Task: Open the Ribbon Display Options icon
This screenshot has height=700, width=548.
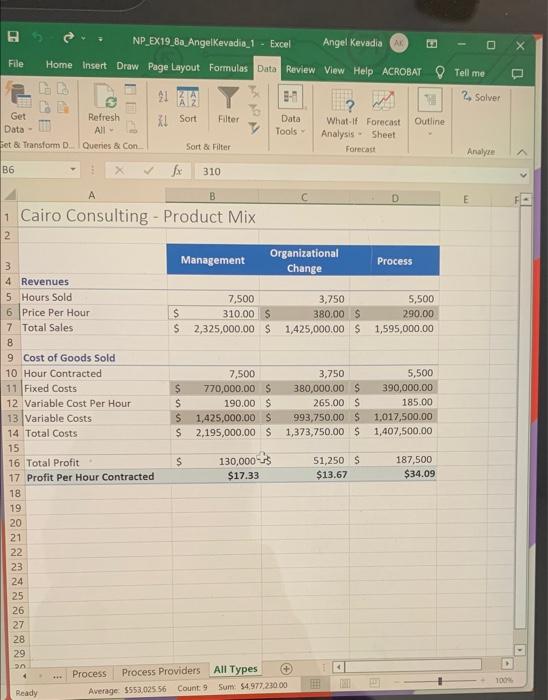Action: [432, 44]
